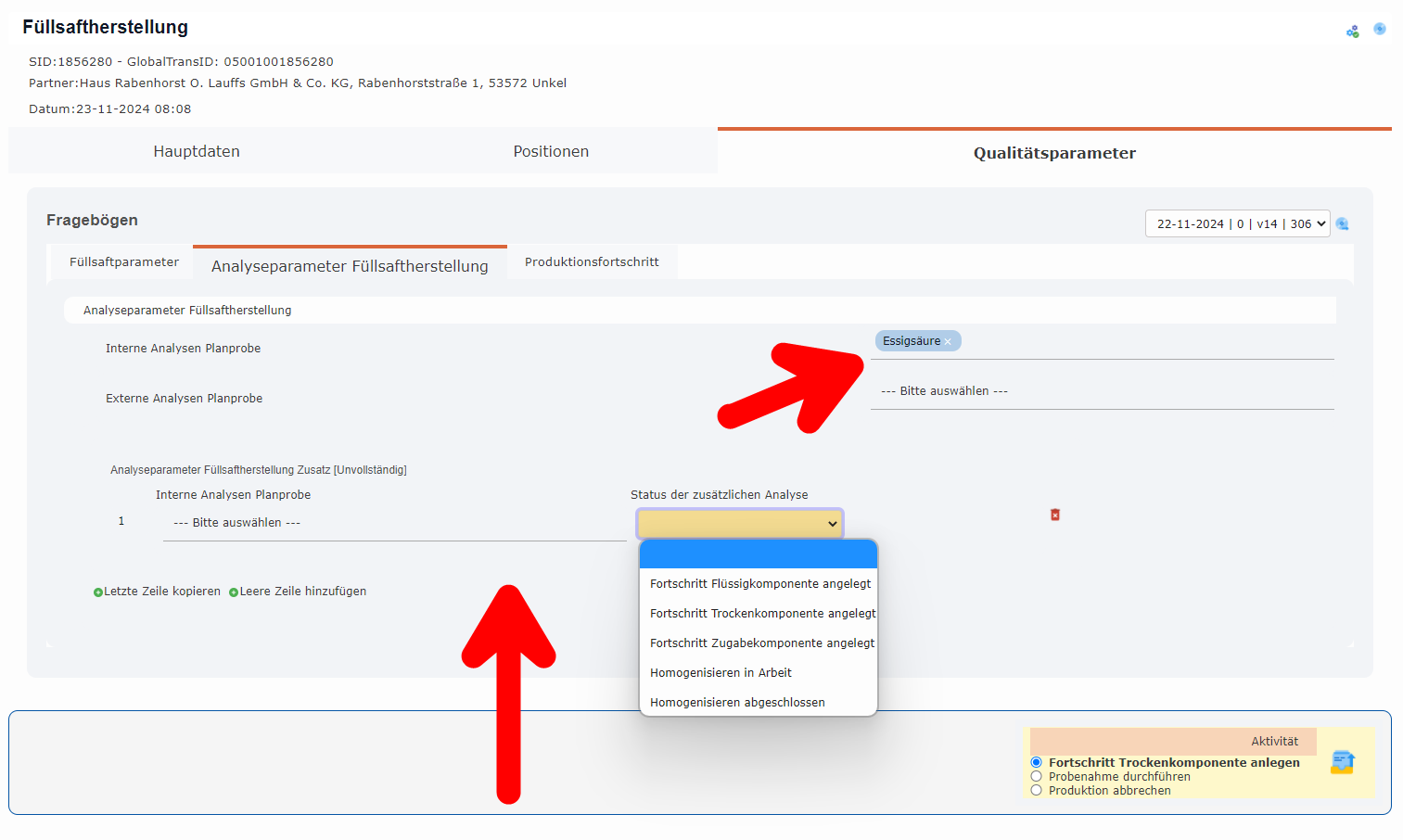Viewport: 1403px width, 840px height.
Task: Click the submit activity tray icon
Action: pos(1342,762)
